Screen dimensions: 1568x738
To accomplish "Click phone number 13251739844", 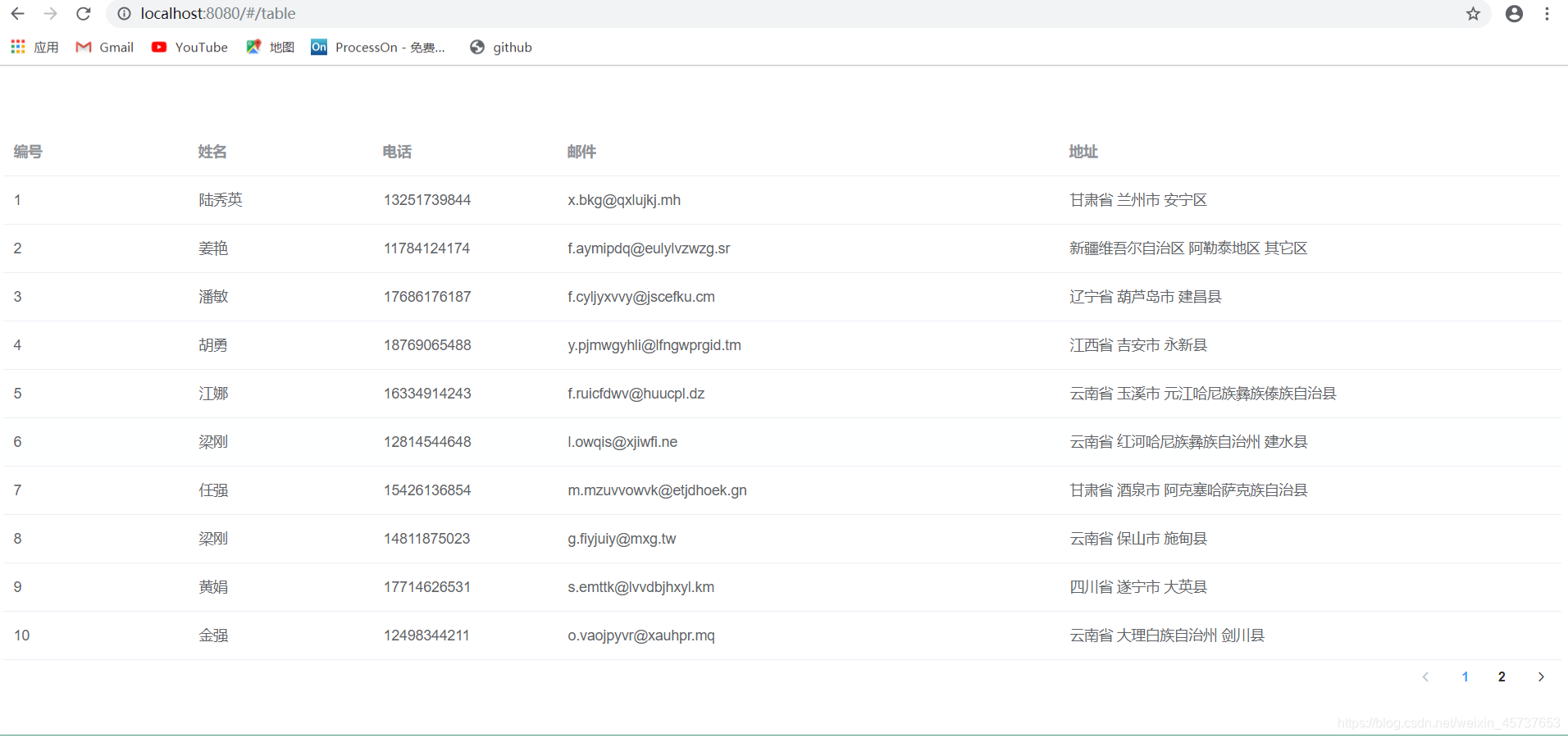I will pyautogui.click(x=427, y=200).
